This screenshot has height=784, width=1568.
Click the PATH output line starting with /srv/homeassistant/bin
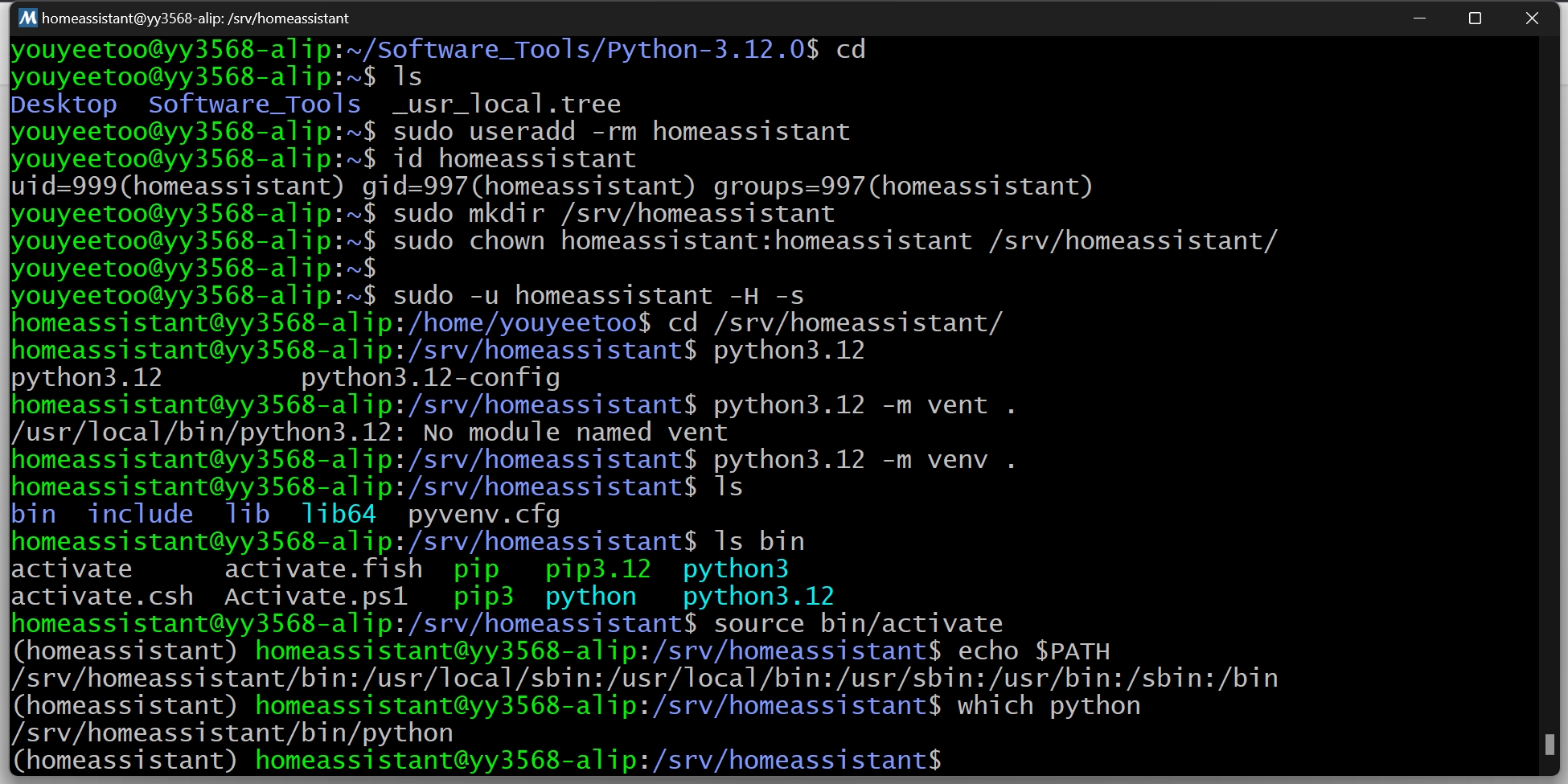click(644, 678)
